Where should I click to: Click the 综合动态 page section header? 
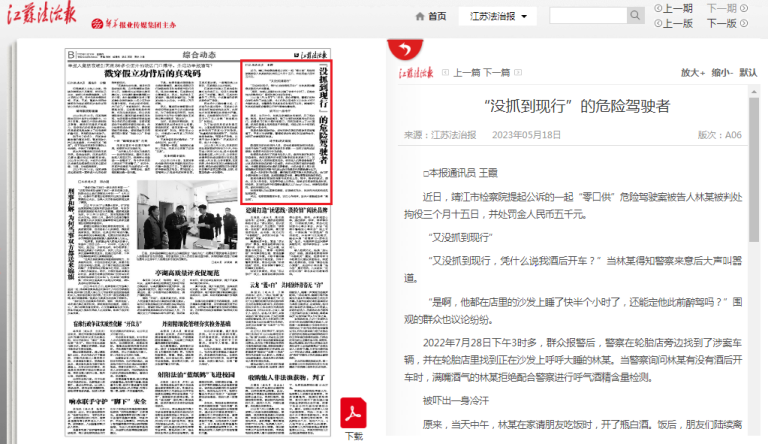tap(199, 54)
